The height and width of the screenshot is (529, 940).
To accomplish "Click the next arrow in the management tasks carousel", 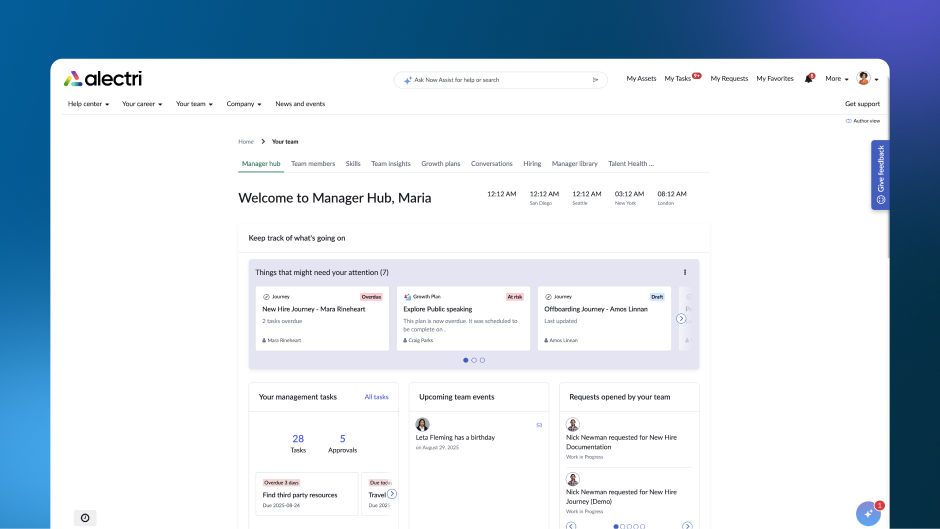I will (391, 494).
